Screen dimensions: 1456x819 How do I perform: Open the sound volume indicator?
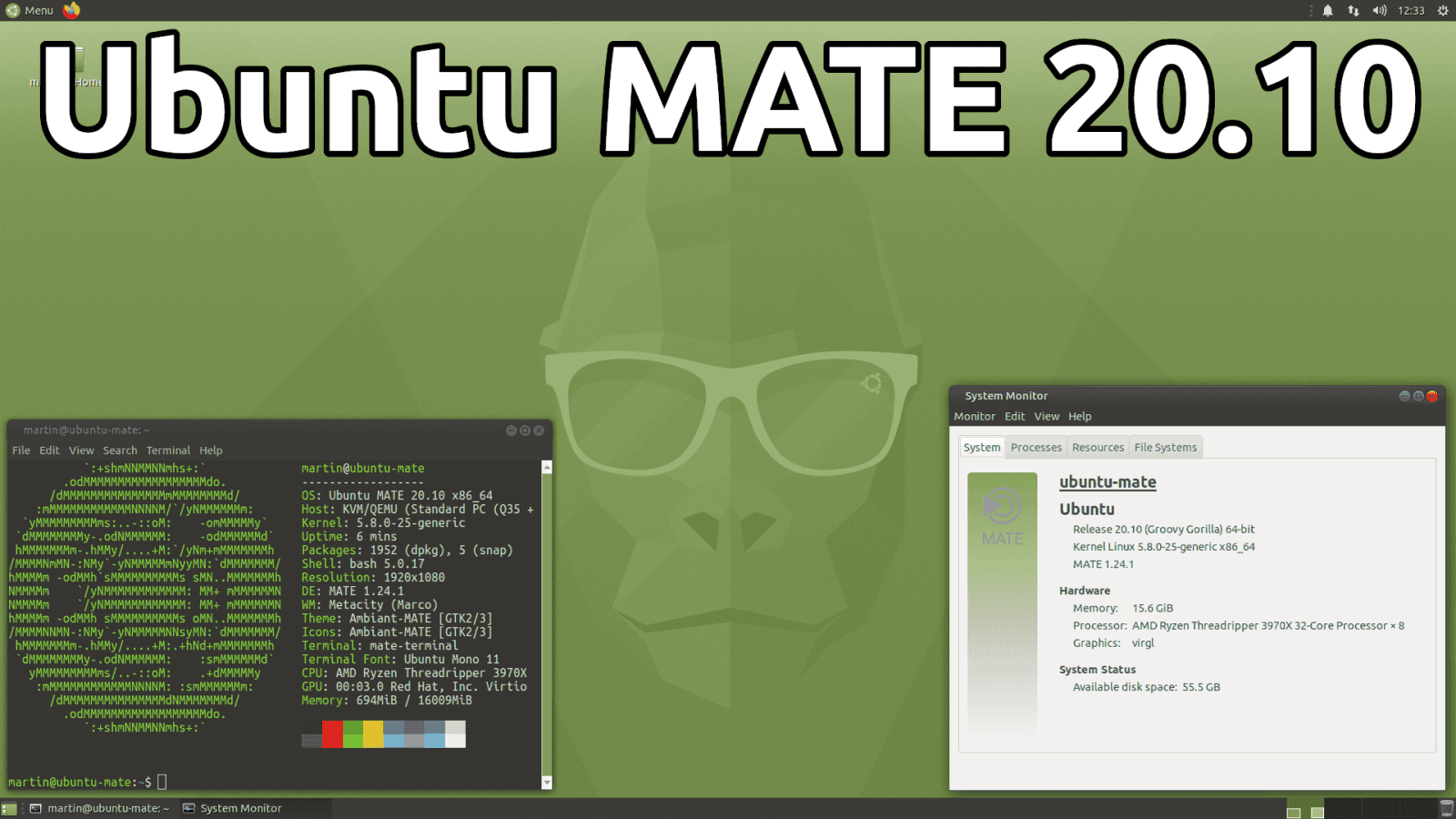click(x=1380, y=11)
